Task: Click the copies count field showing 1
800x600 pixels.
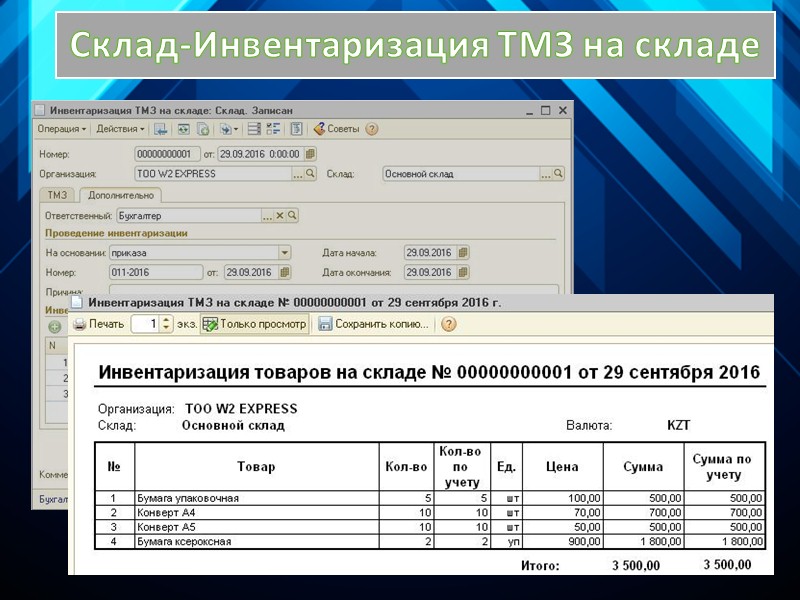Action: (x=145, y=324)
